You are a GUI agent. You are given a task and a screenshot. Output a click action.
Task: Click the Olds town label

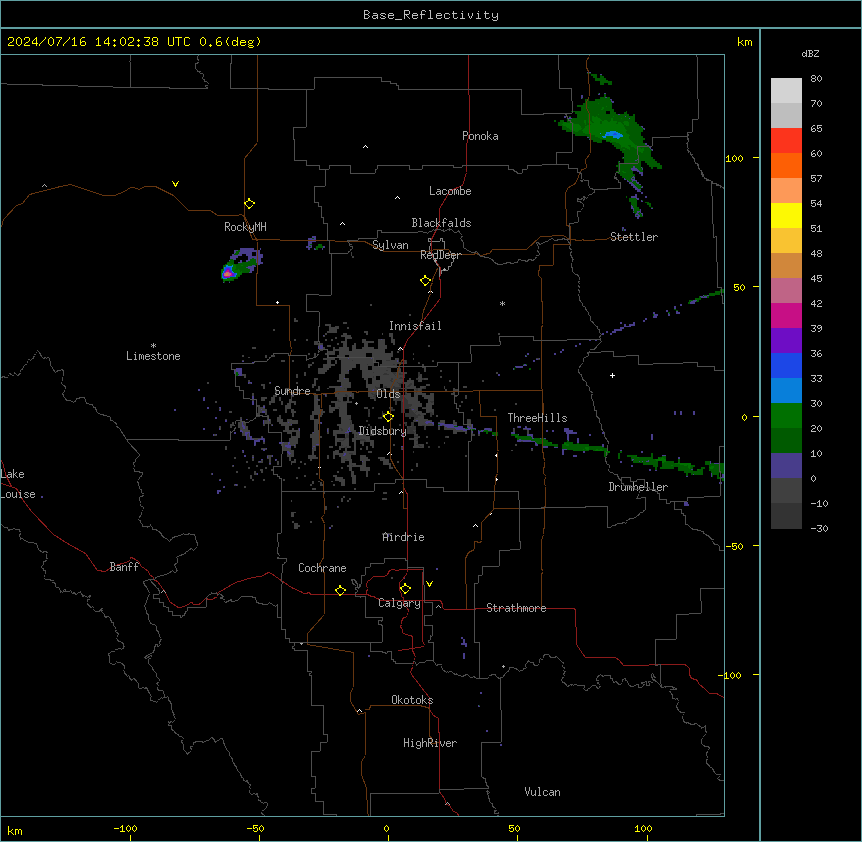point(388,394)
